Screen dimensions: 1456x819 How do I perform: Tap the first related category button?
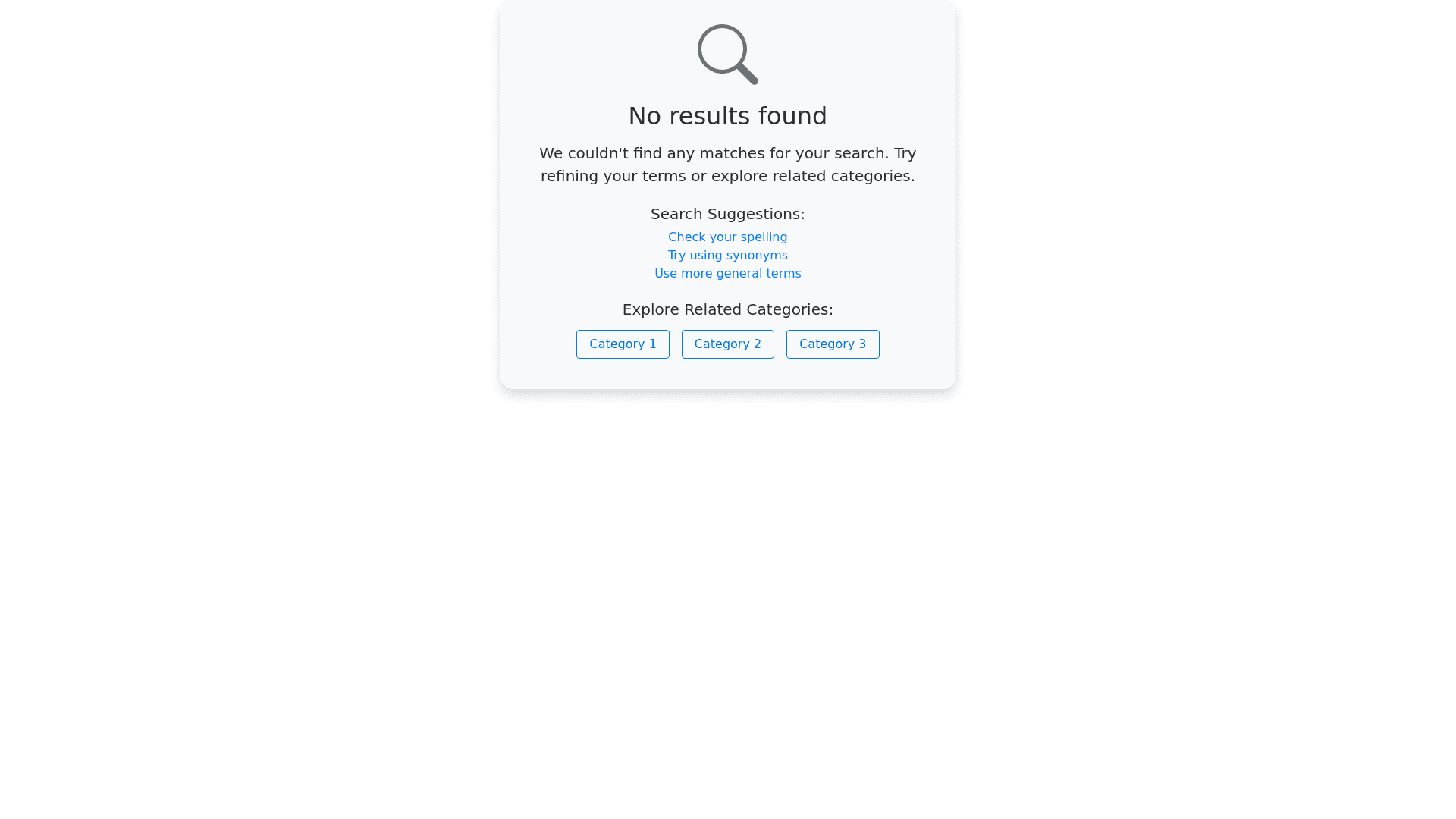coord(623,344)
